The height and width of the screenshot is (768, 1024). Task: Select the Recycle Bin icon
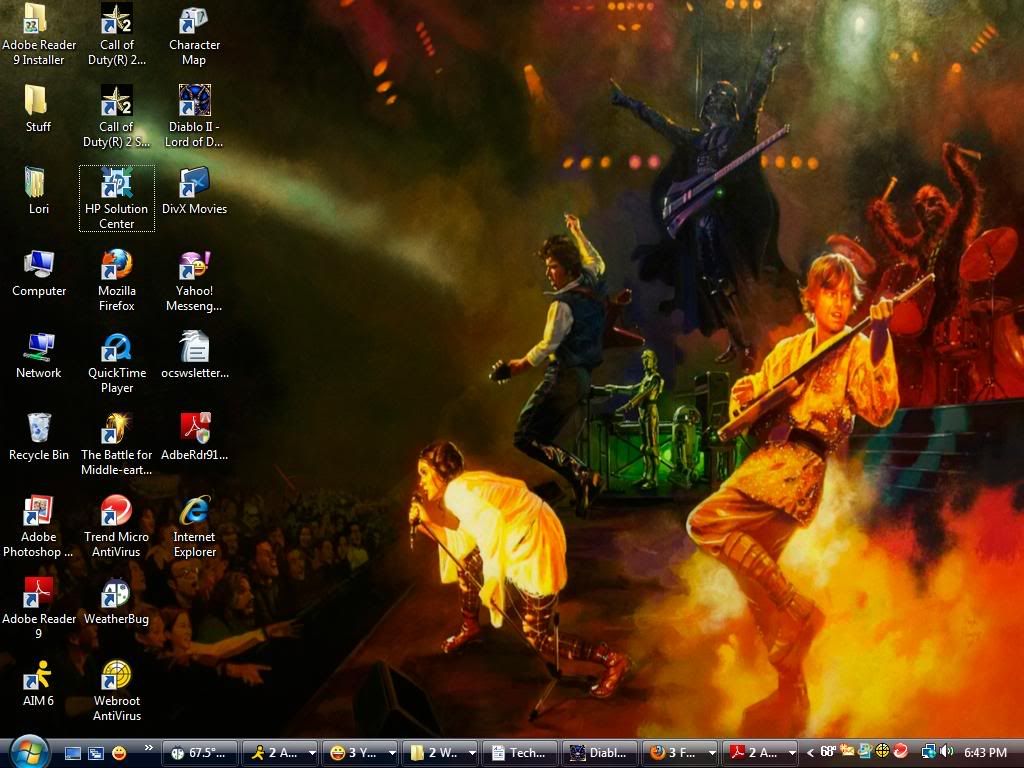(x=39, y=430)
